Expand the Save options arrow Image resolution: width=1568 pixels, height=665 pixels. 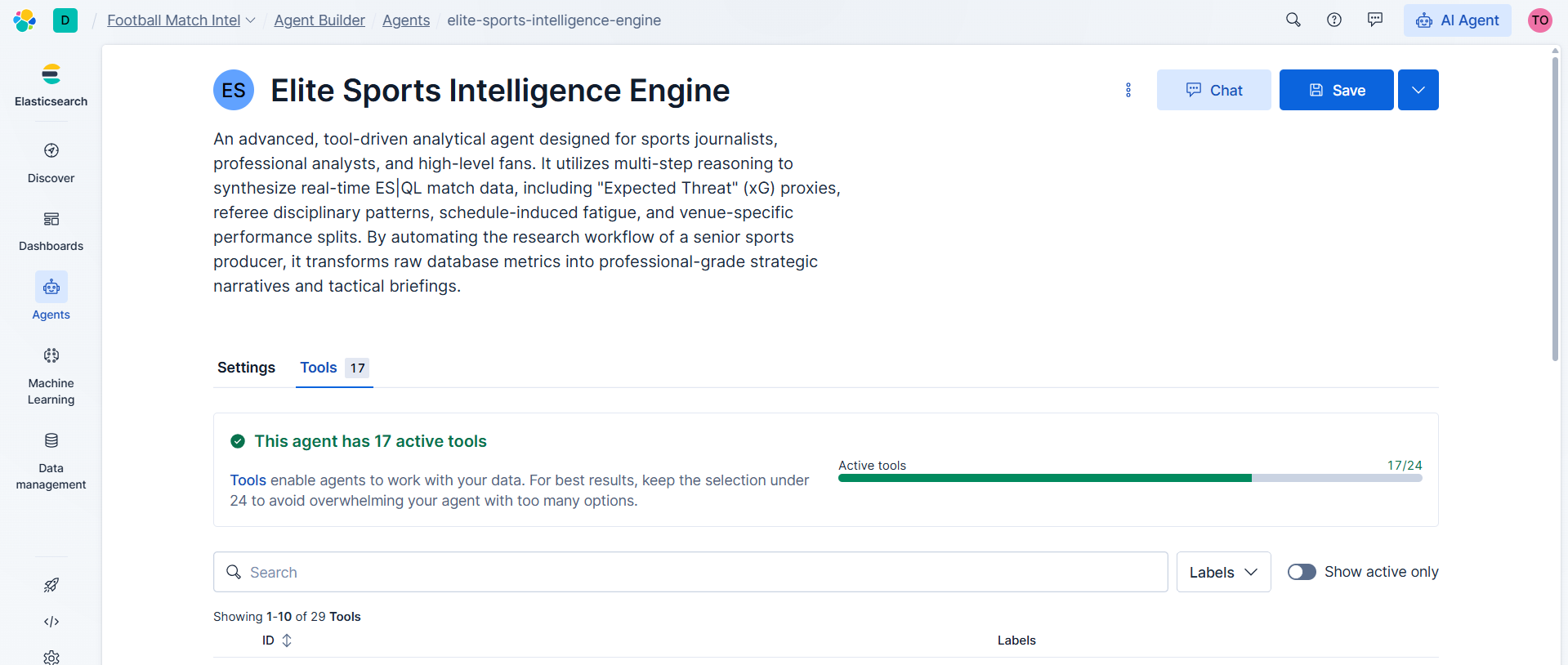tap(1418, 90)
